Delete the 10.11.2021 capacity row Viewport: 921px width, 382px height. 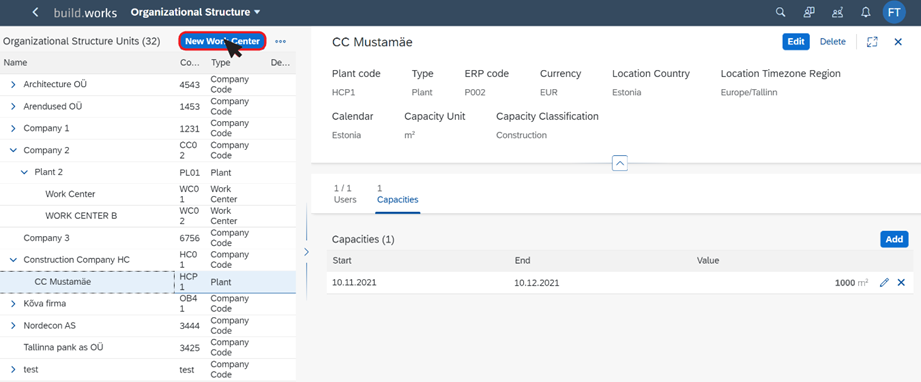901,283
